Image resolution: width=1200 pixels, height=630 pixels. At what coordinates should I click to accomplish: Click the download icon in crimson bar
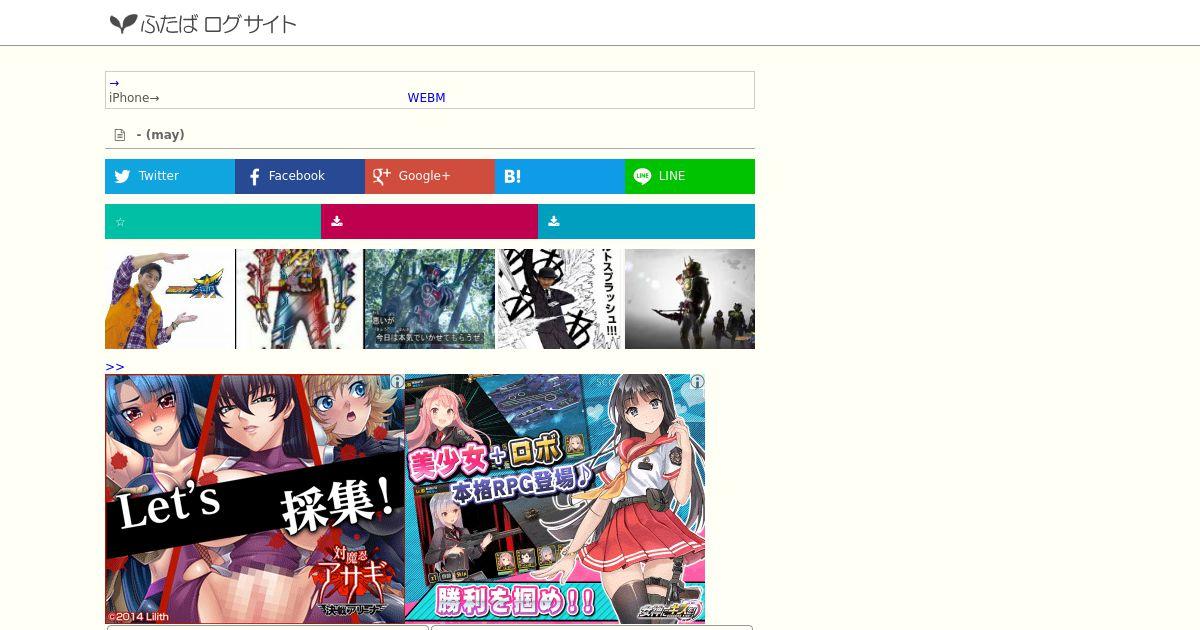coord(337,221)
